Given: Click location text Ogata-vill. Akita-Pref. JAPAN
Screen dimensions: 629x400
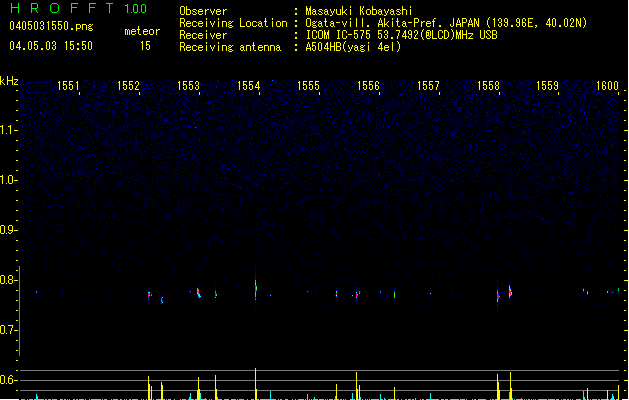Looking at the screenshot, I should [392, 23].
